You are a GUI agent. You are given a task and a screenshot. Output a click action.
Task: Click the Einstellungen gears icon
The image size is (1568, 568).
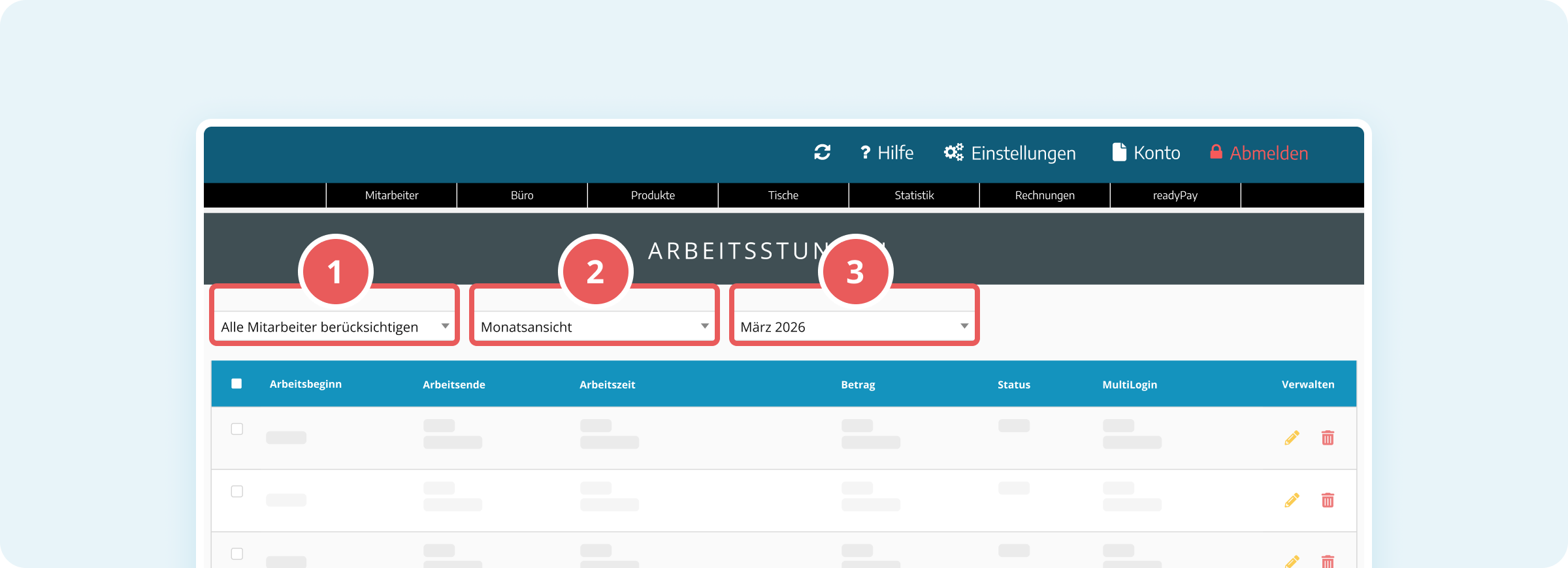click(x=954, y=152)
